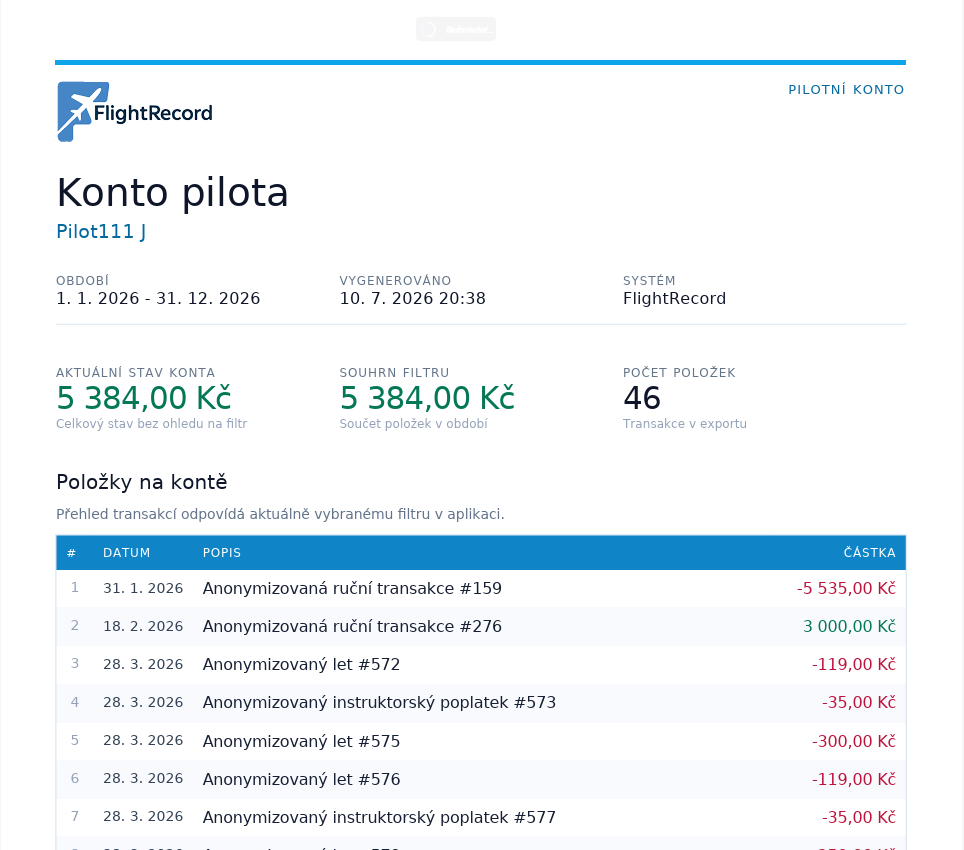Click the amount -5 535,00 Kč
This screenshot has width=964, height=850.
pos(846,588)
